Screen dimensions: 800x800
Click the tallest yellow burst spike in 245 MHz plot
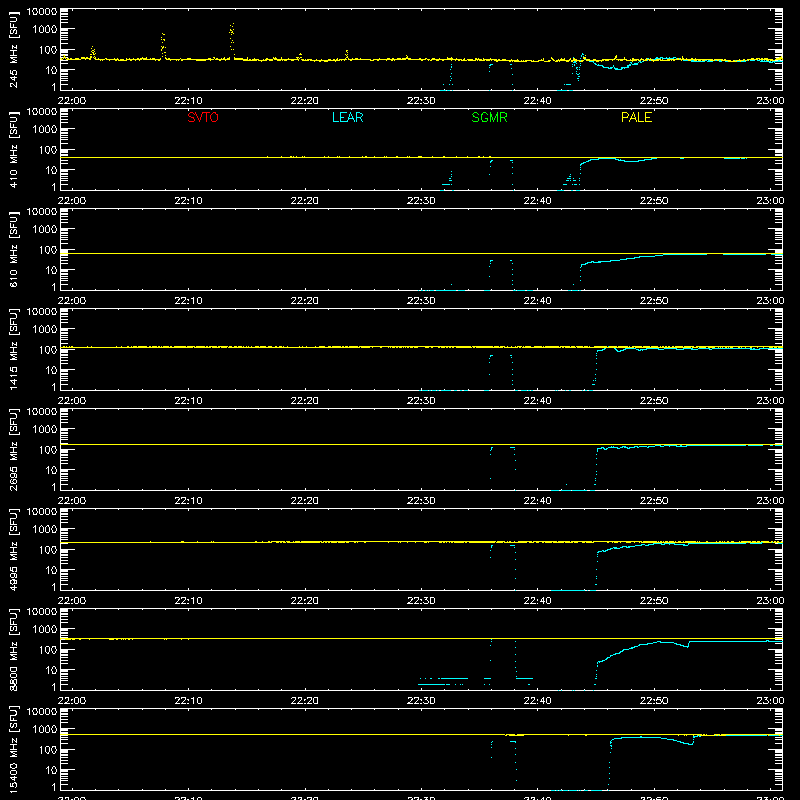pos(232,41)
